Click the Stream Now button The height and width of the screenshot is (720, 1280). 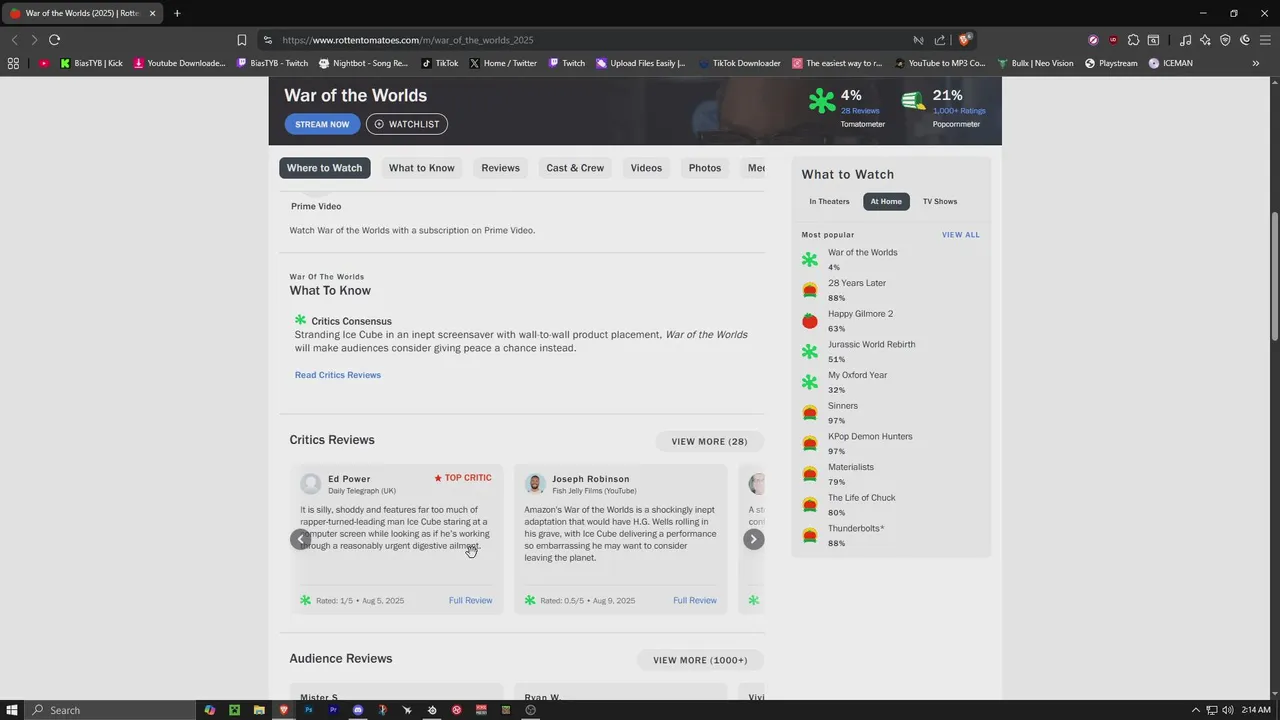[322, 124]
